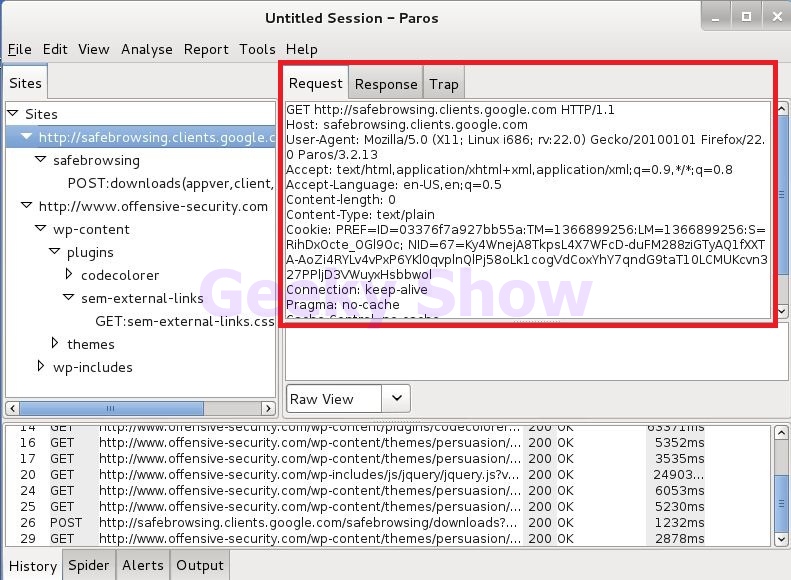Click request pane scroll down arrow
791x580 pixels.
tap(781, 311)
